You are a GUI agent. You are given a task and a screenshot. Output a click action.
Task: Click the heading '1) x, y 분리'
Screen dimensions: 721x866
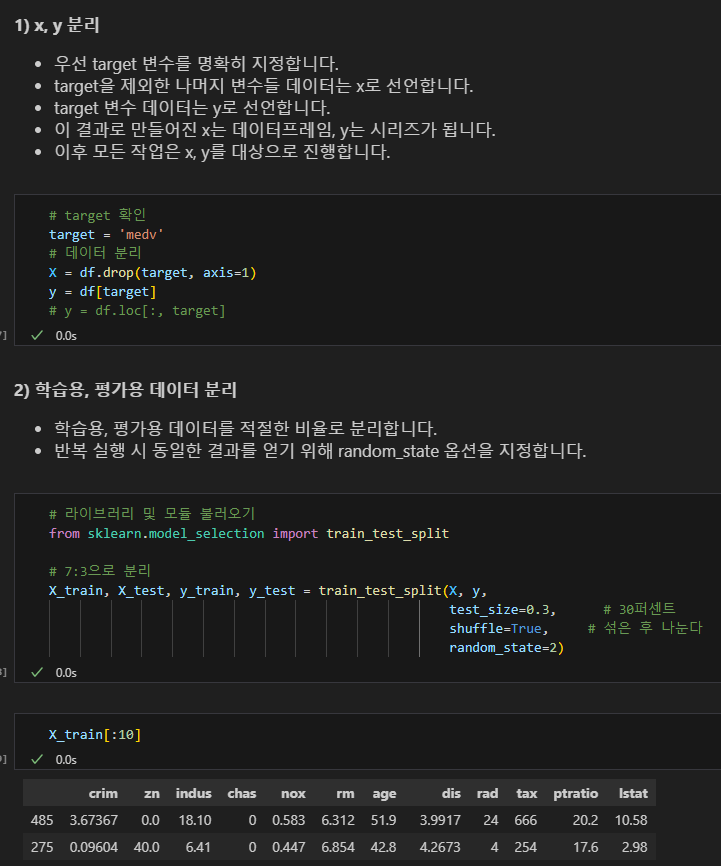pyautogui.click(x=57, y=25)
